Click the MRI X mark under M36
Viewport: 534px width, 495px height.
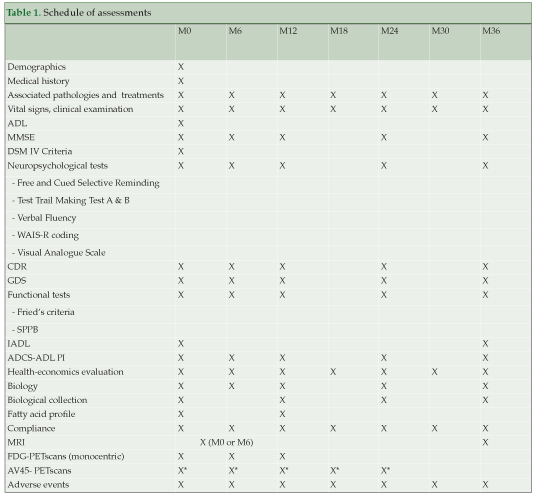click(x=485, y=443)
